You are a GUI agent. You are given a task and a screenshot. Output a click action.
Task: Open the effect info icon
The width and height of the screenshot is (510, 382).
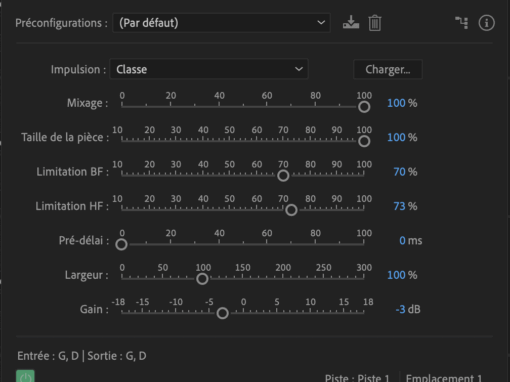[486, 23]
